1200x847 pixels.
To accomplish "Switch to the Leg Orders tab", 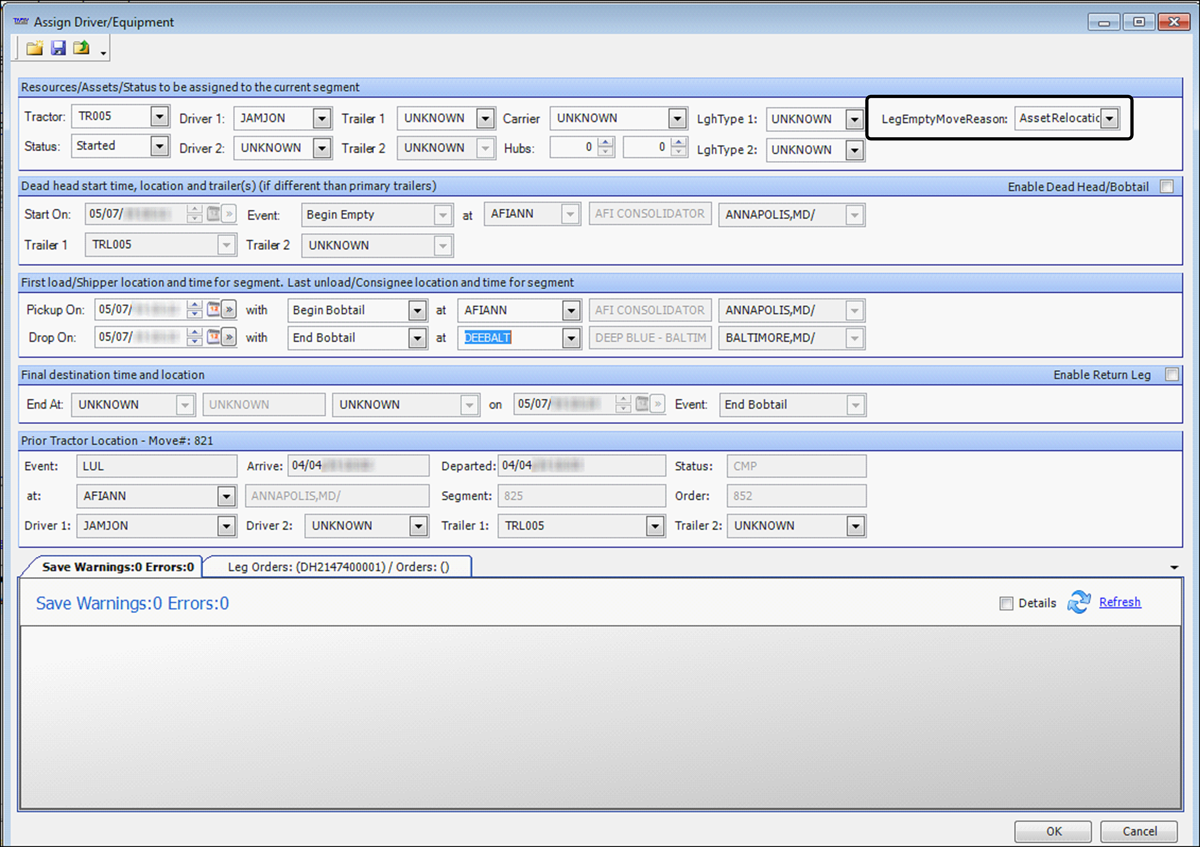I will pos(336,566).
